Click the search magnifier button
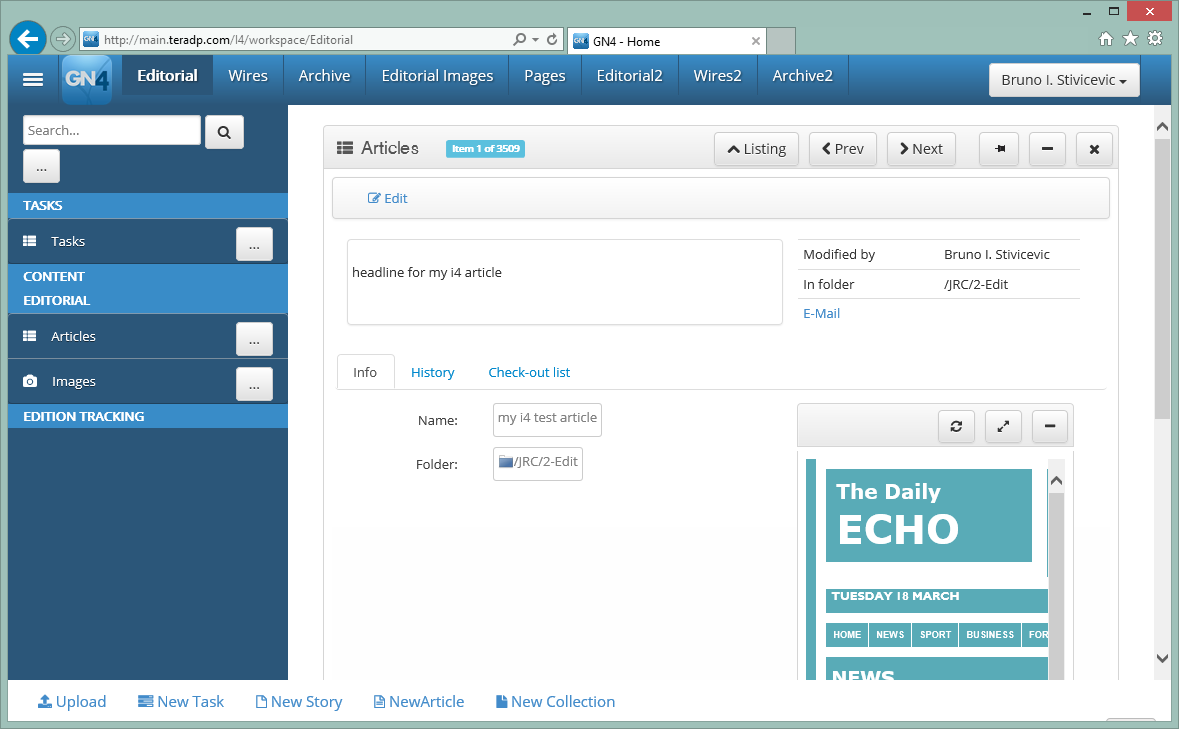The width and height of the screenshot is (1179, 729). [x=224, y=132]
